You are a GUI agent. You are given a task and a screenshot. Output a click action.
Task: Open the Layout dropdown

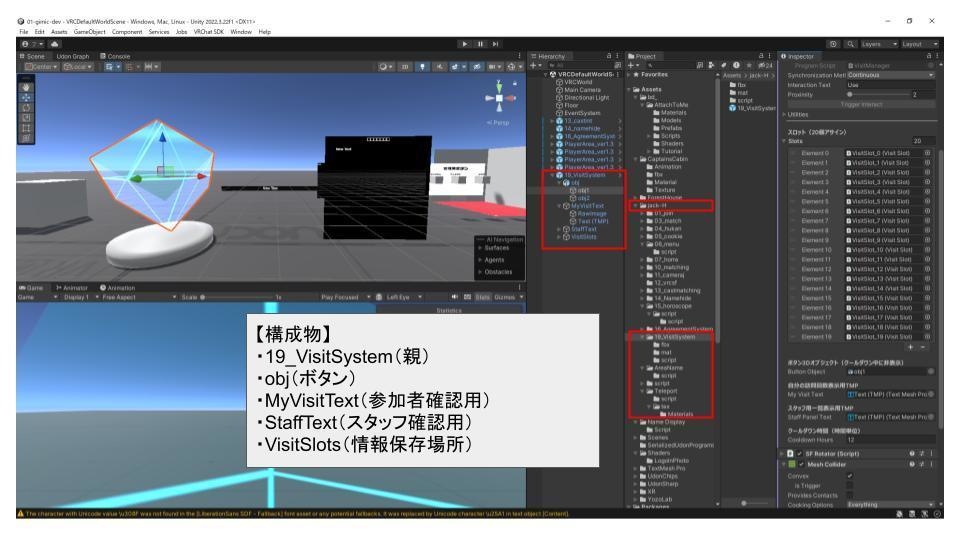(x=920, y=44)
